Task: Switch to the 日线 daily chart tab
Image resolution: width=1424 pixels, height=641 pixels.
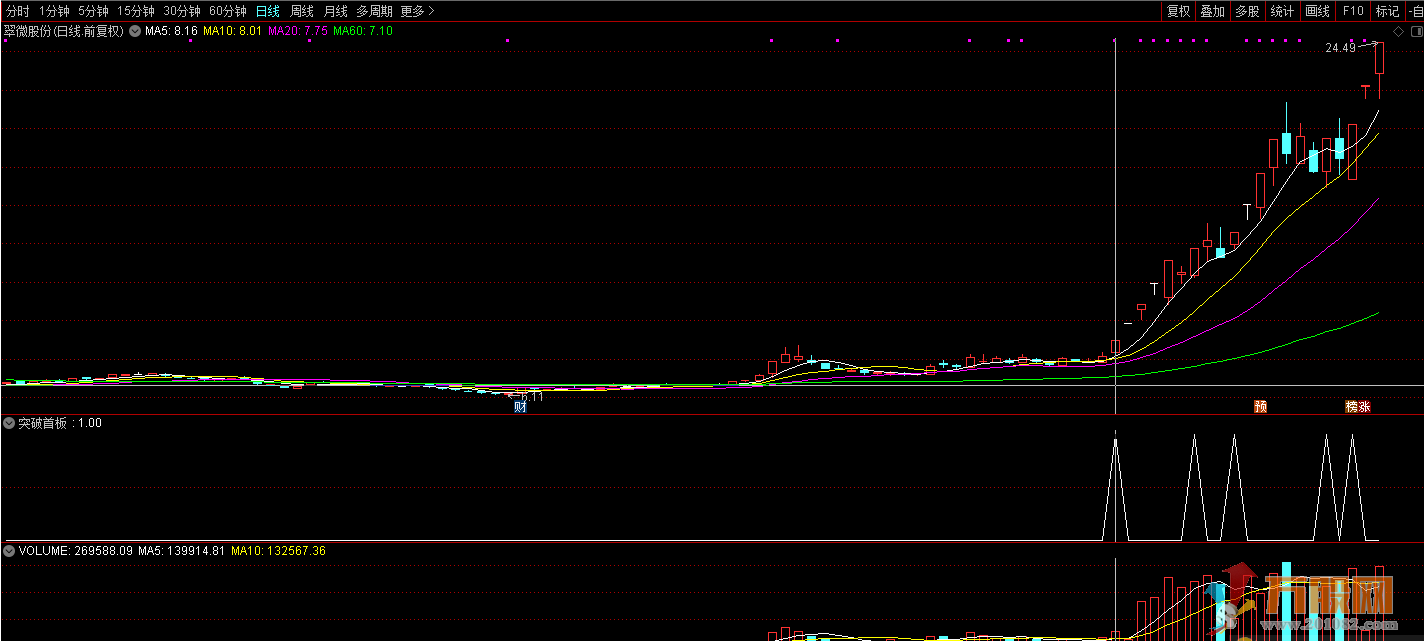Action: point(267,11)
